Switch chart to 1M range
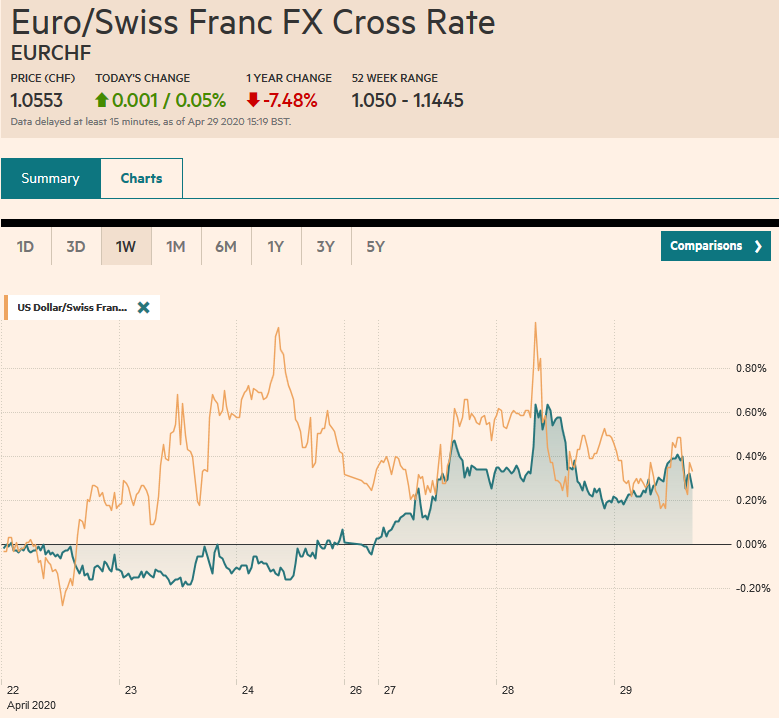The height and width of the screenshot is (718, 779). click(x=176, y=246)
